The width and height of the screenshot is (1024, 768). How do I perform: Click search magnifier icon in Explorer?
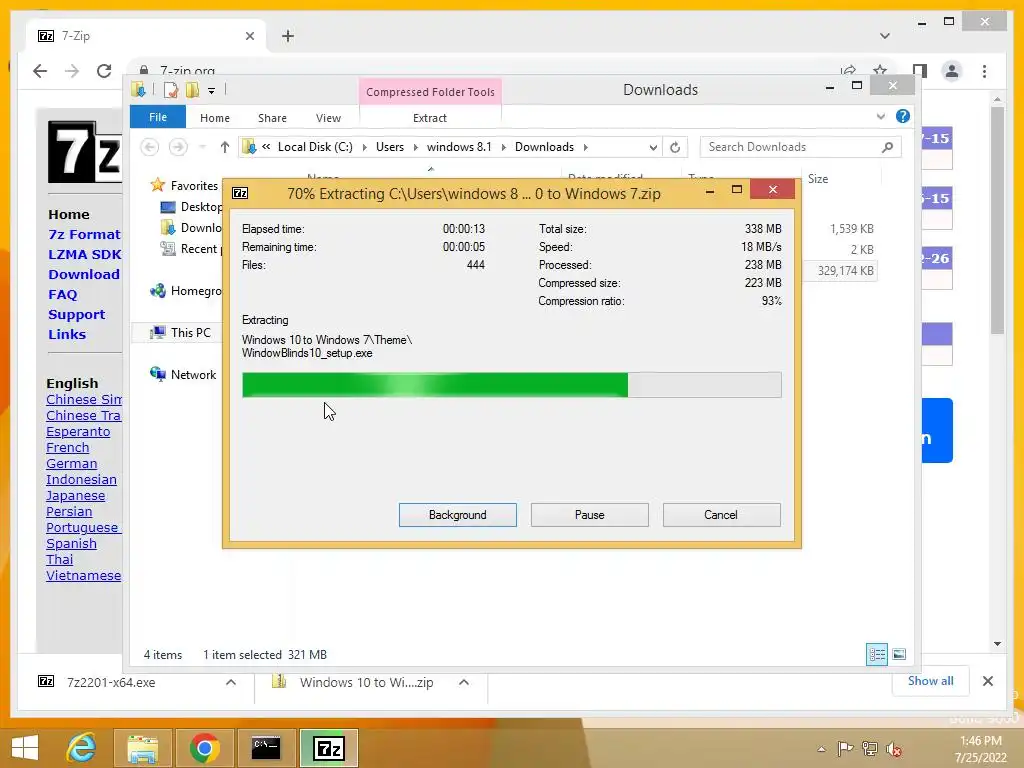[x=887, y=147]
